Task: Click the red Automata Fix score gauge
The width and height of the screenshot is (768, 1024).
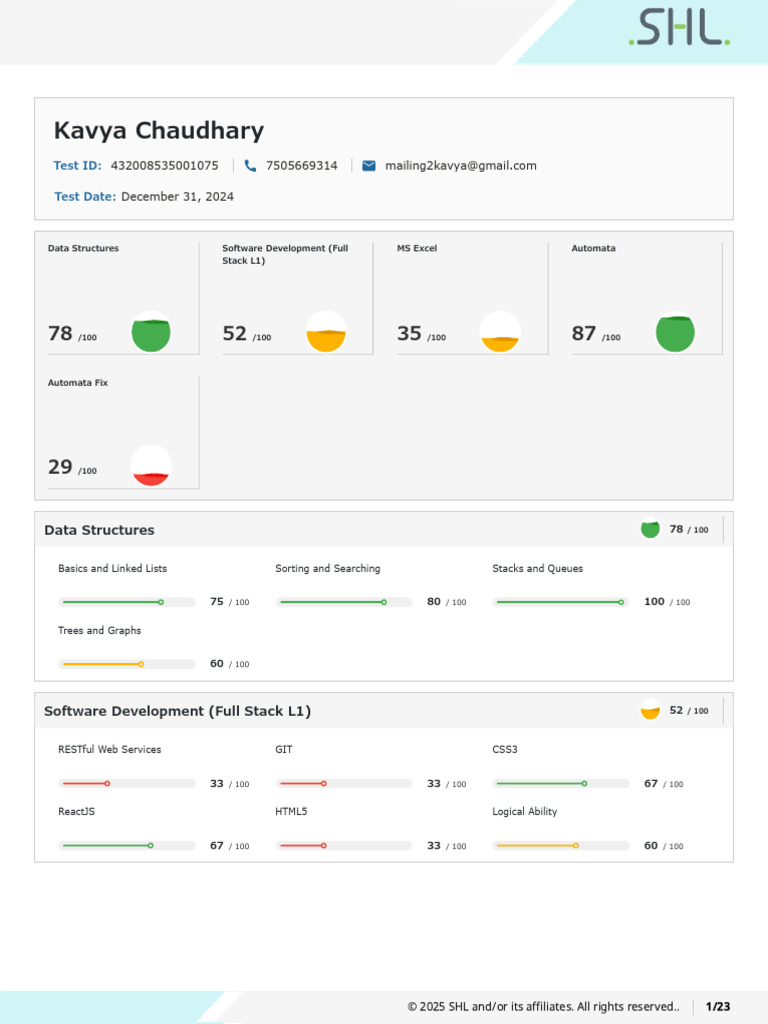Action: (151, 466)
